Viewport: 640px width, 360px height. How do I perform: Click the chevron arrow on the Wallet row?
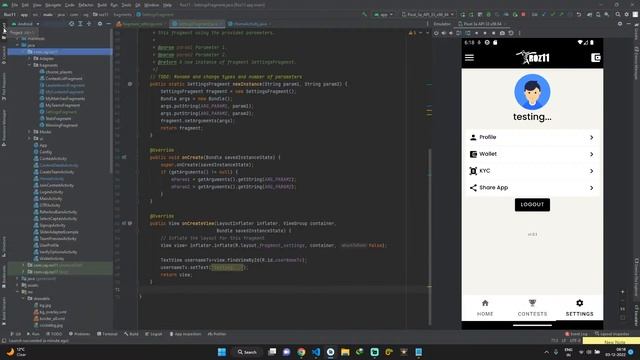click(591, 154)
